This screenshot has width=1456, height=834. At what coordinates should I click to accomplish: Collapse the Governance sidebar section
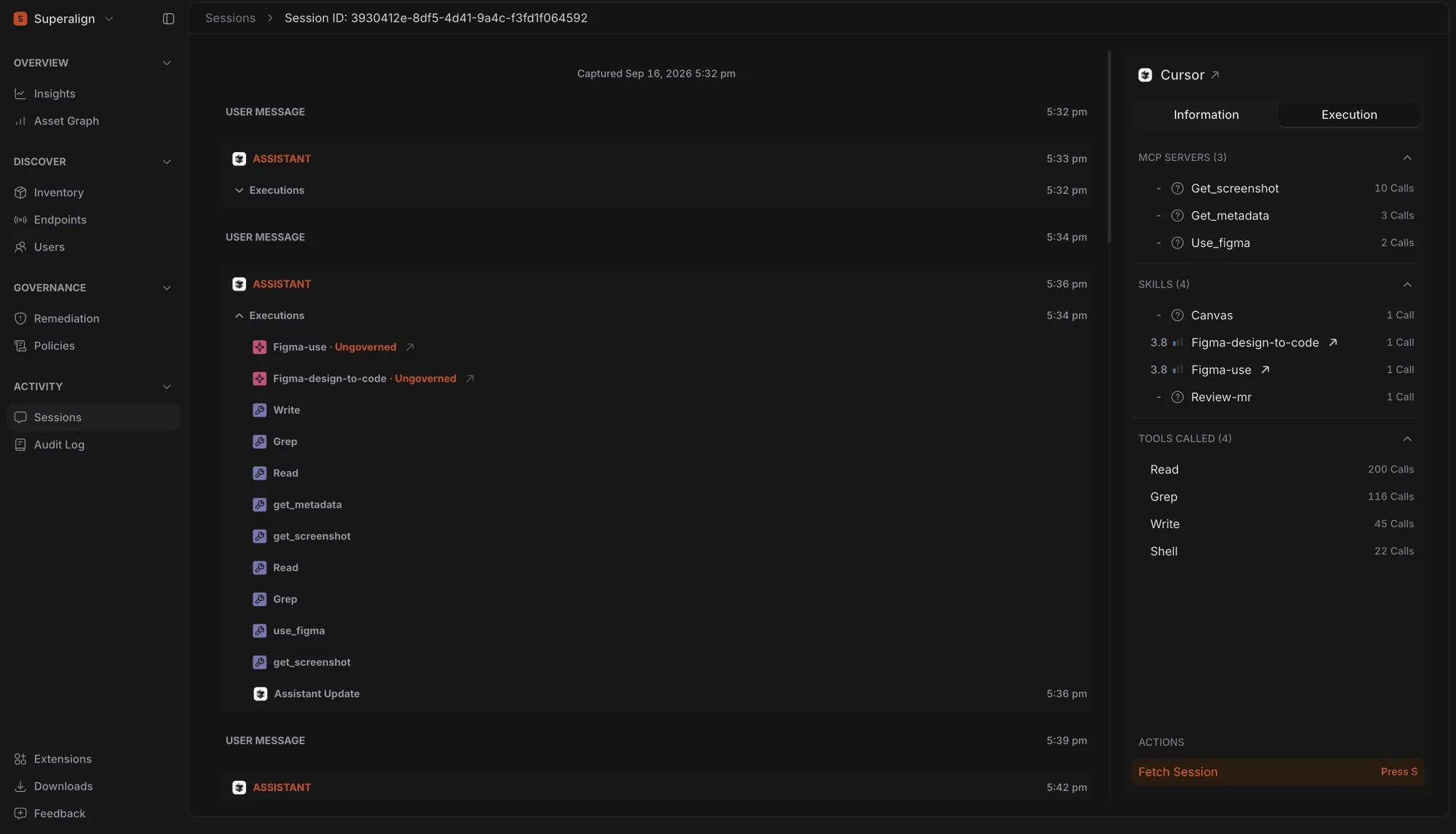click(x=167, y=288)
